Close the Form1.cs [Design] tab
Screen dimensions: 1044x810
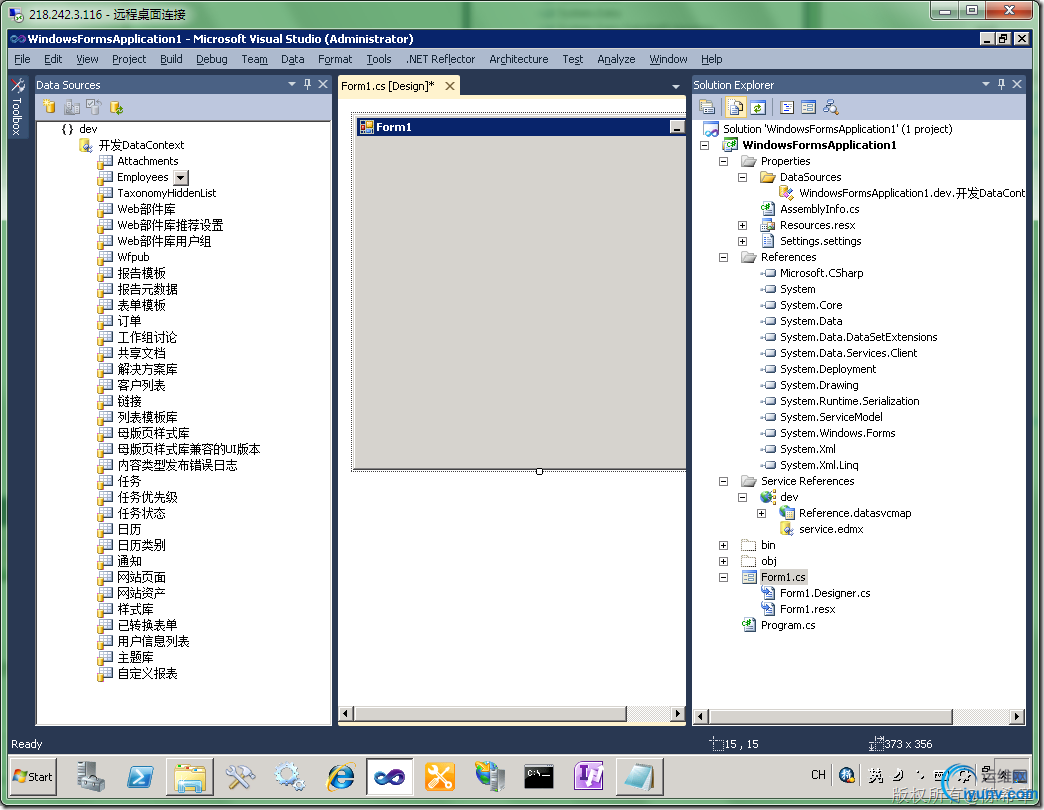[x=450, y=86]
